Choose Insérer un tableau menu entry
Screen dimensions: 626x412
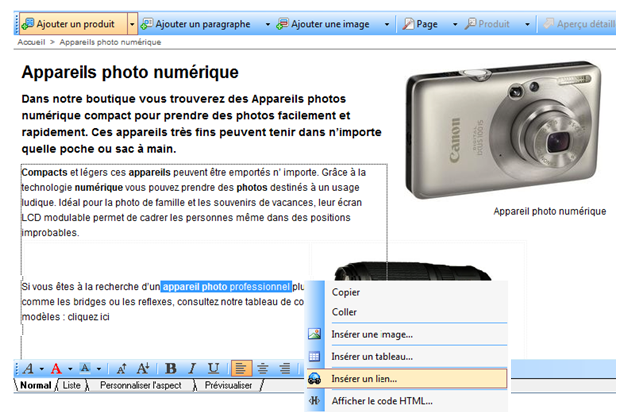371,356
